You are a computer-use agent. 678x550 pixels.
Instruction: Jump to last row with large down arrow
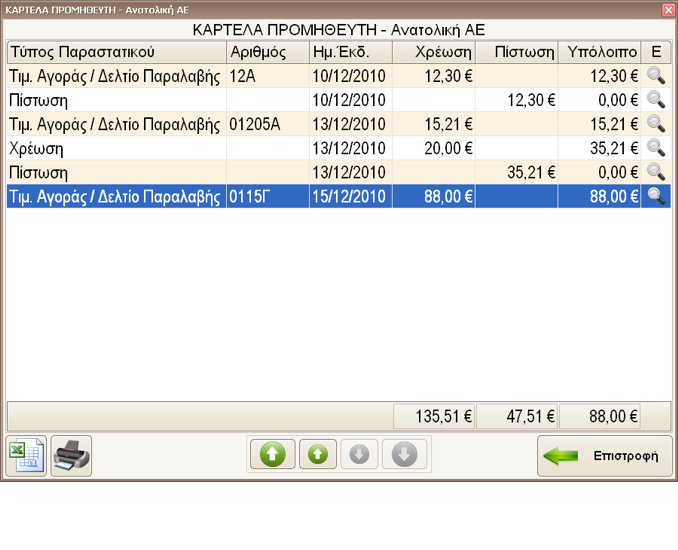point(404,454)
